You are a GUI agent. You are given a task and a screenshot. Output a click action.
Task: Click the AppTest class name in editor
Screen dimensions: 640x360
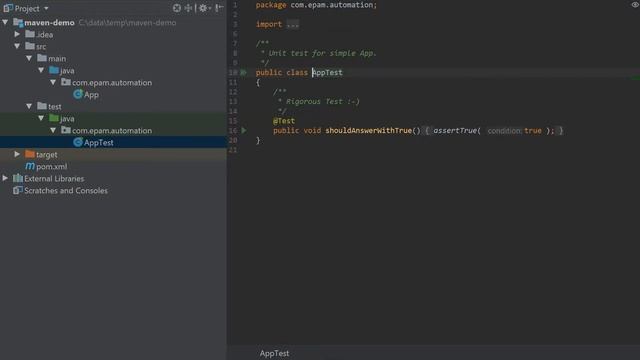[327, 72]
